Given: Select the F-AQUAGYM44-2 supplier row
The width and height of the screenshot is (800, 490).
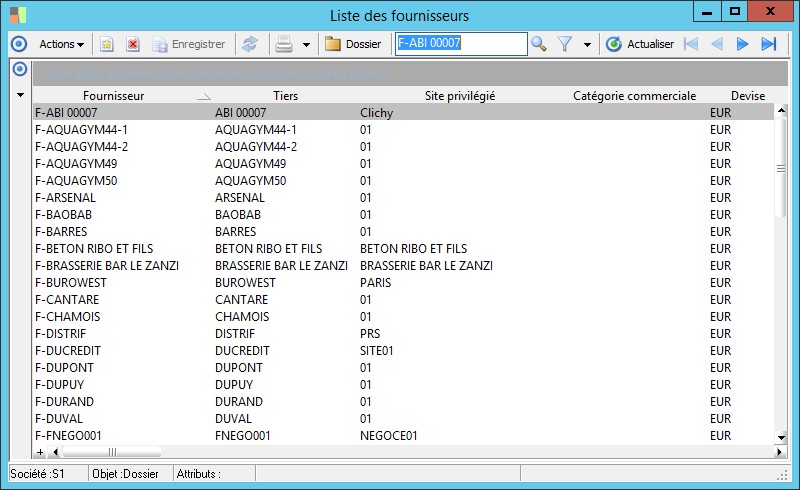Looking at the screenshot, I should 403,147.
